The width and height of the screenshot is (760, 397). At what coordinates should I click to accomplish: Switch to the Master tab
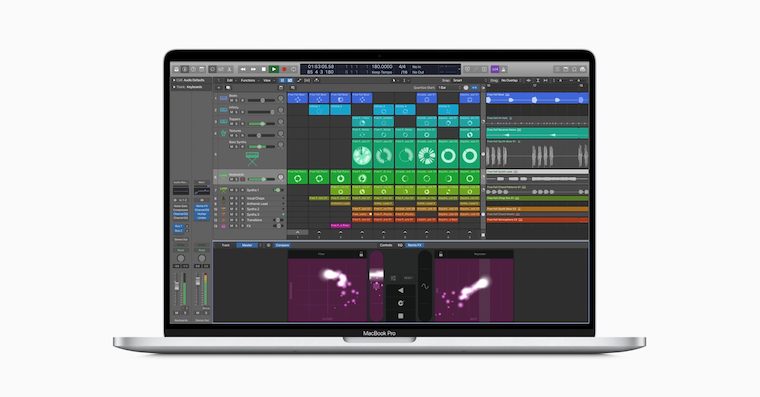coord(247,245)
